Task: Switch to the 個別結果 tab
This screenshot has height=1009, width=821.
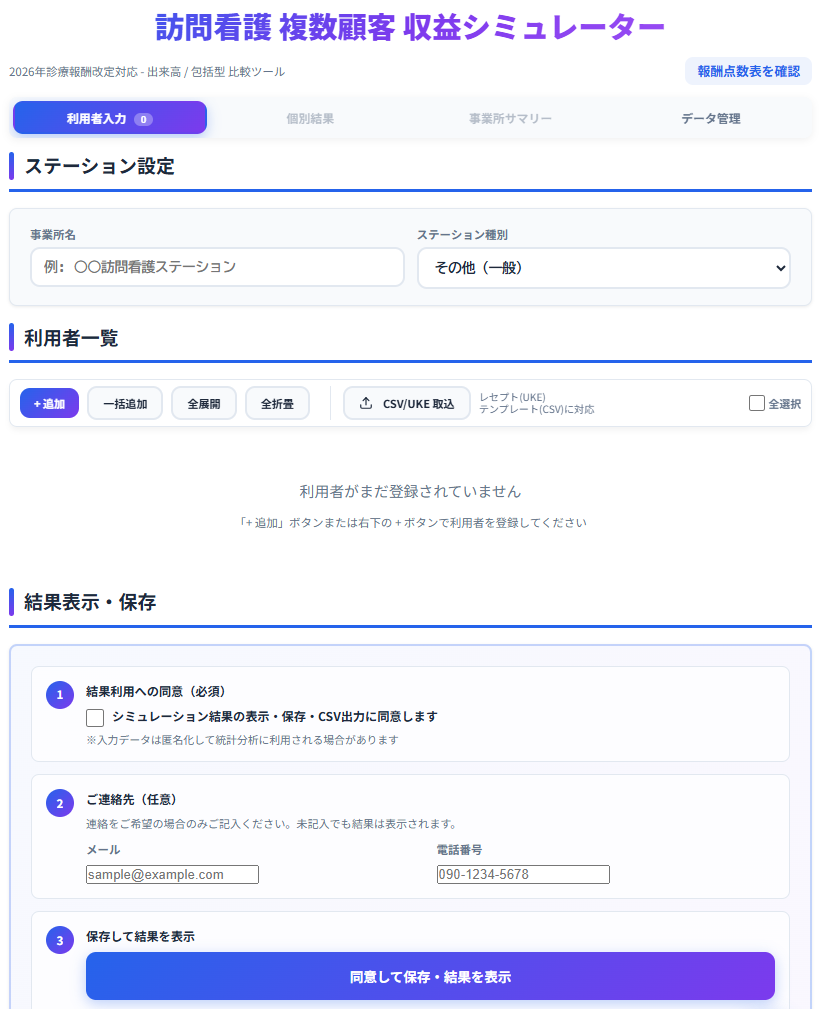Action: pyautogui.click(x=310, y=118)
